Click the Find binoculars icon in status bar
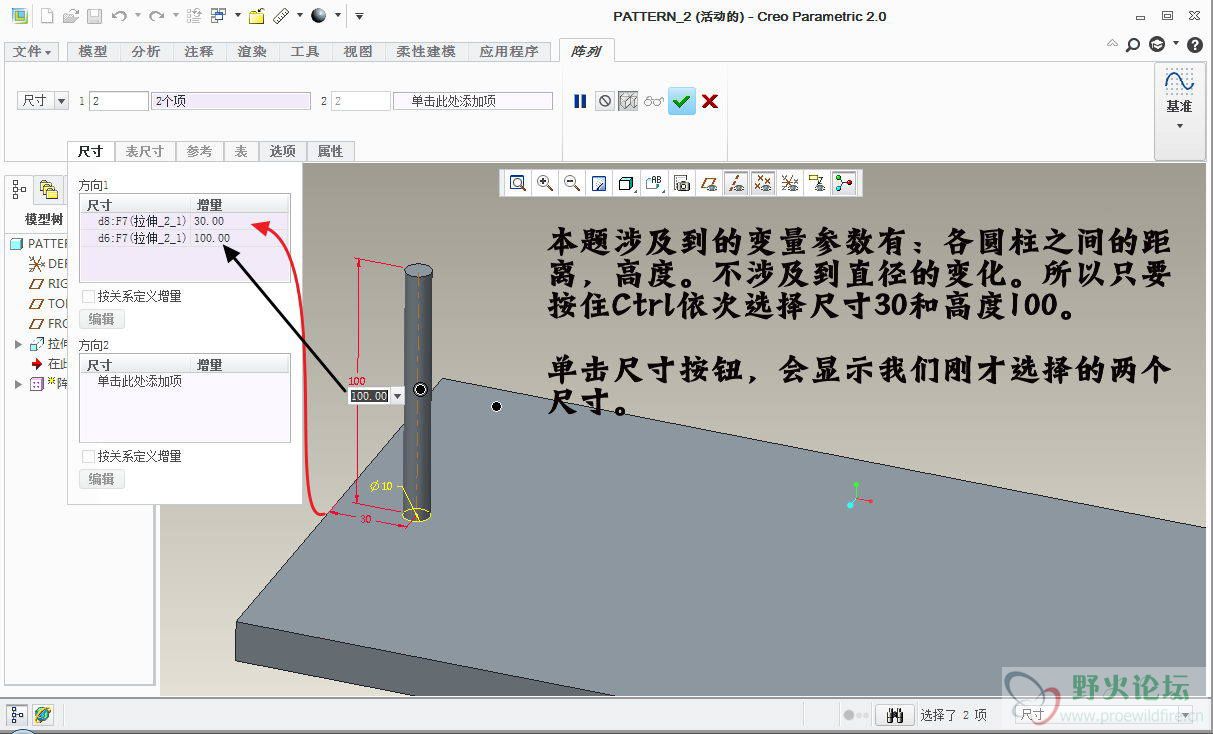The image size is (1213, 734). coord(895,715)
